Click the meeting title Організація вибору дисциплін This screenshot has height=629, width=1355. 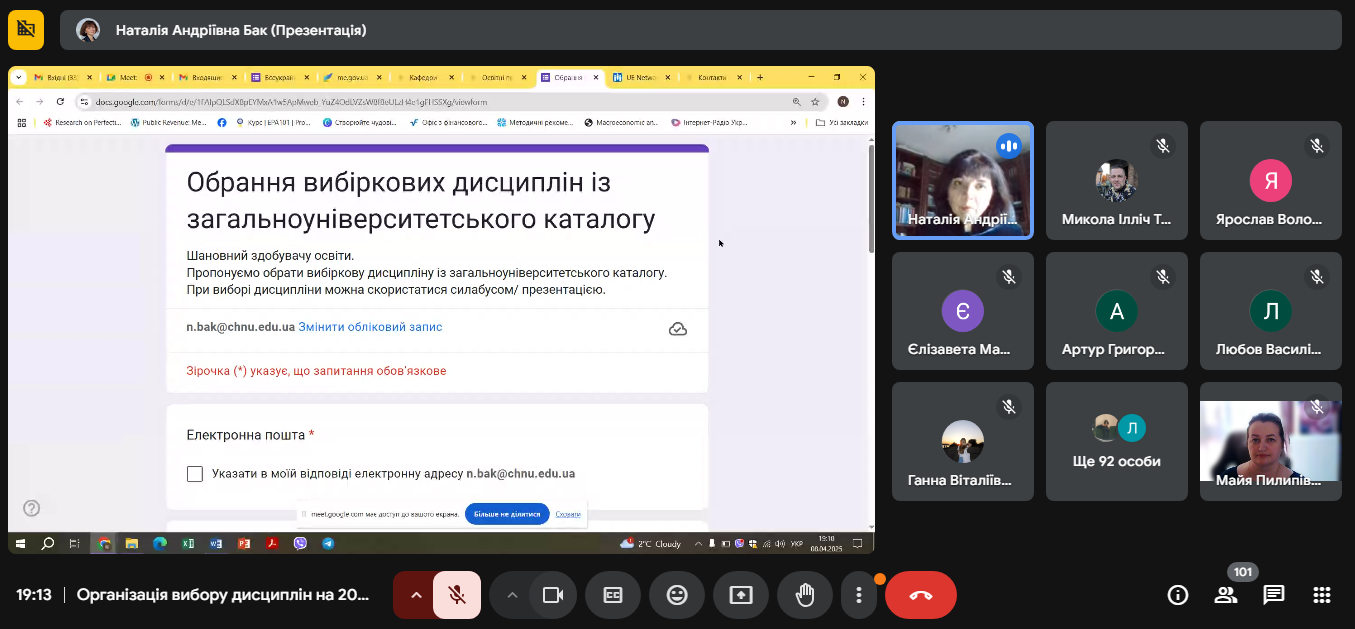[223, 595]
